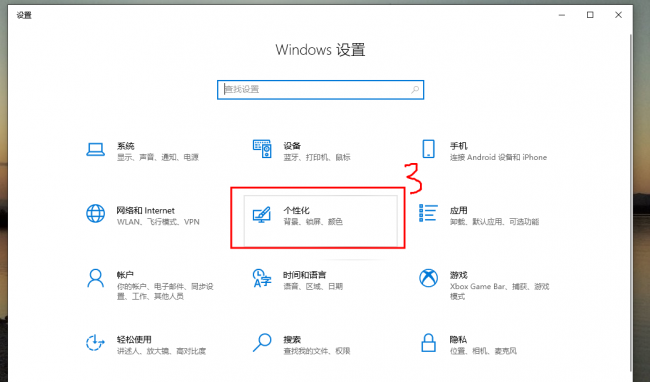Click the 卸载、默认应用、可选功能 description
Image resolution: width=650 pixels, height=382 pixels.
(495, 222)
